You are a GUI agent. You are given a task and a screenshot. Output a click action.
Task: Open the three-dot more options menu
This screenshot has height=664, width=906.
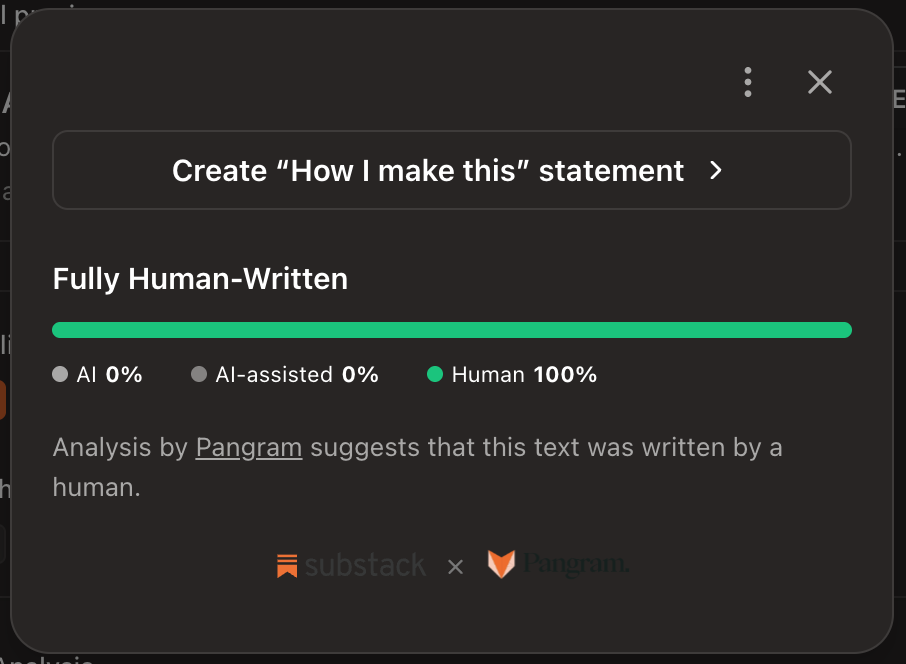[748, 82]
